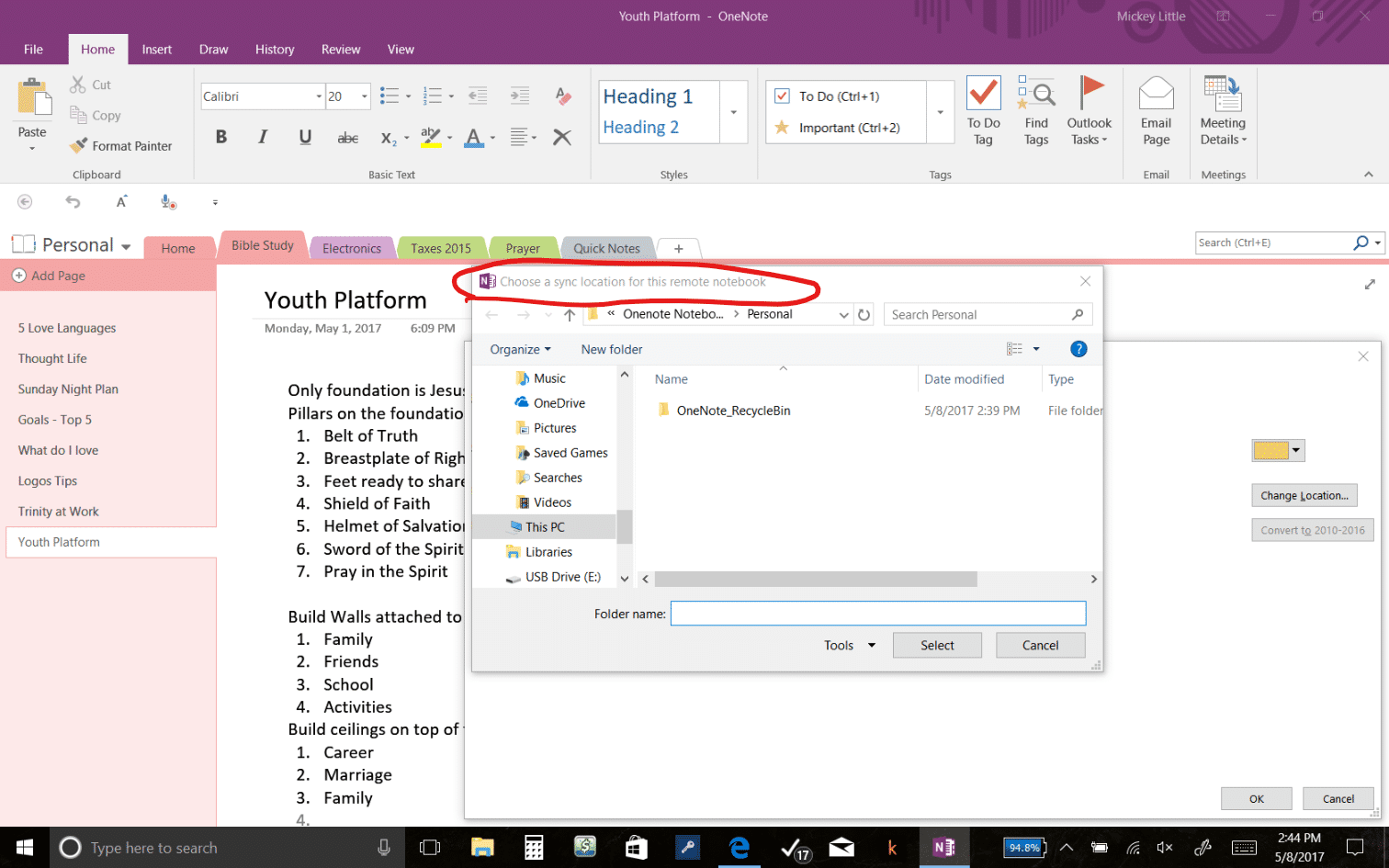Open Meeting Details menu
This screenshot has height=868, width=1389.
pyautogui.click(x=1223, y=111)
